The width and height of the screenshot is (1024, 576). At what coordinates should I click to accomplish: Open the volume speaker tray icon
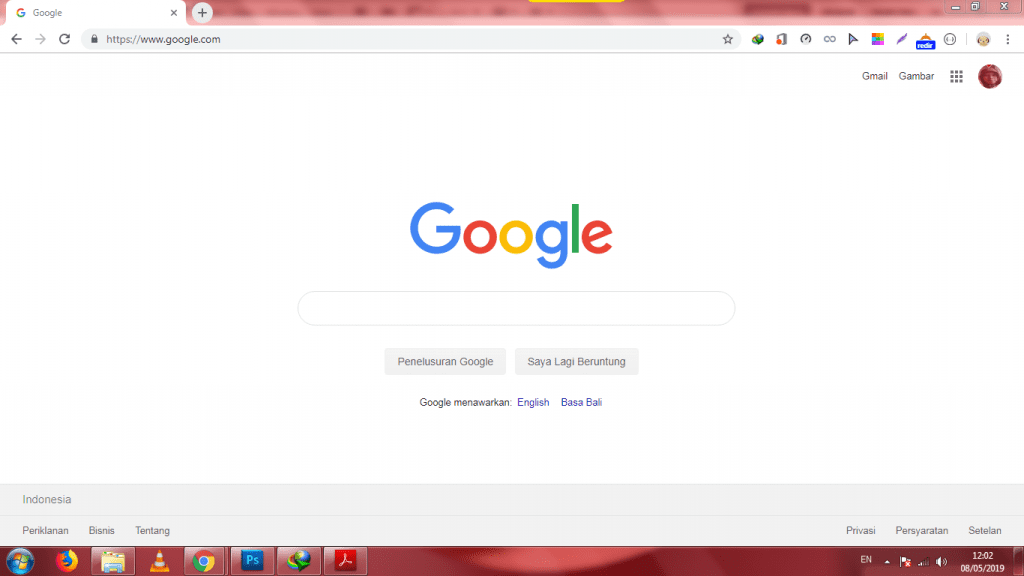941,562
